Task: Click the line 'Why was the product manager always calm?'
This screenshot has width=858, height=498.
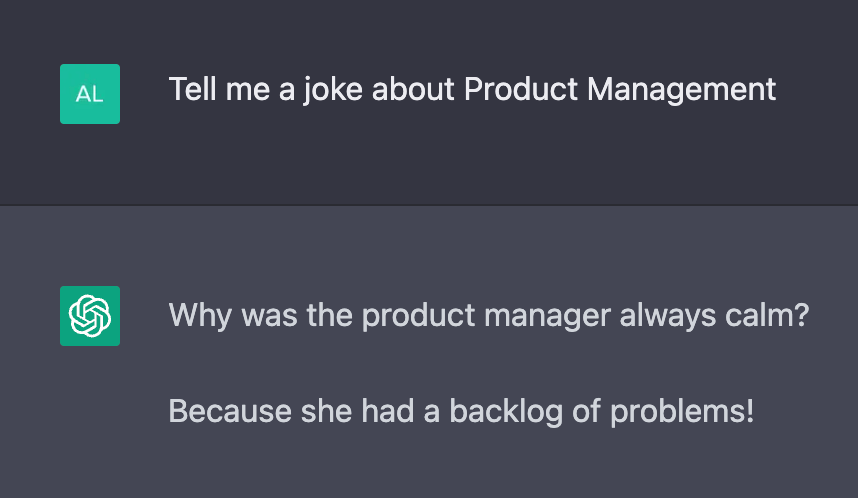Action: [x=489, y=316]
